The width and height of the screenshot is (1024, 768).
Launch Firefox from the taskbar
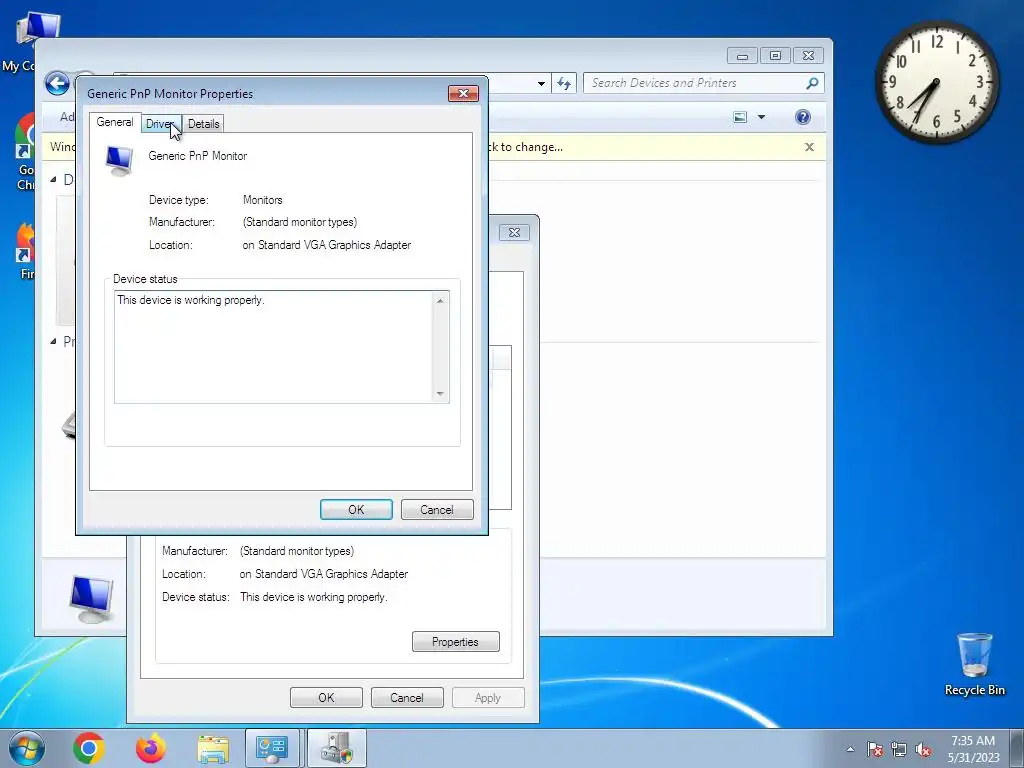pyautogui.click(x=151, y=748)
